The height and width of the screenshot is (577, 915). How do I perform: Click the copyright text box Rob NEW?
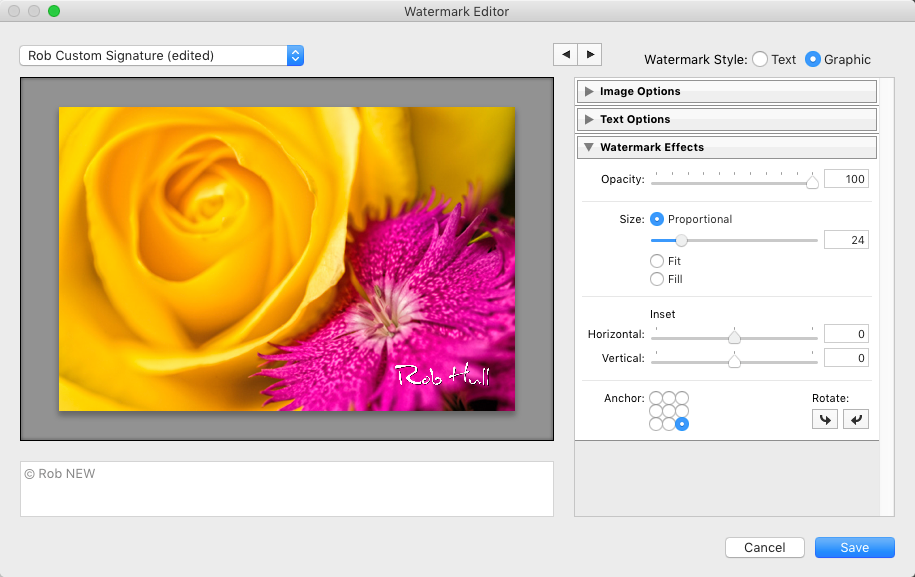pyautogui.click(x=287, y=489)
